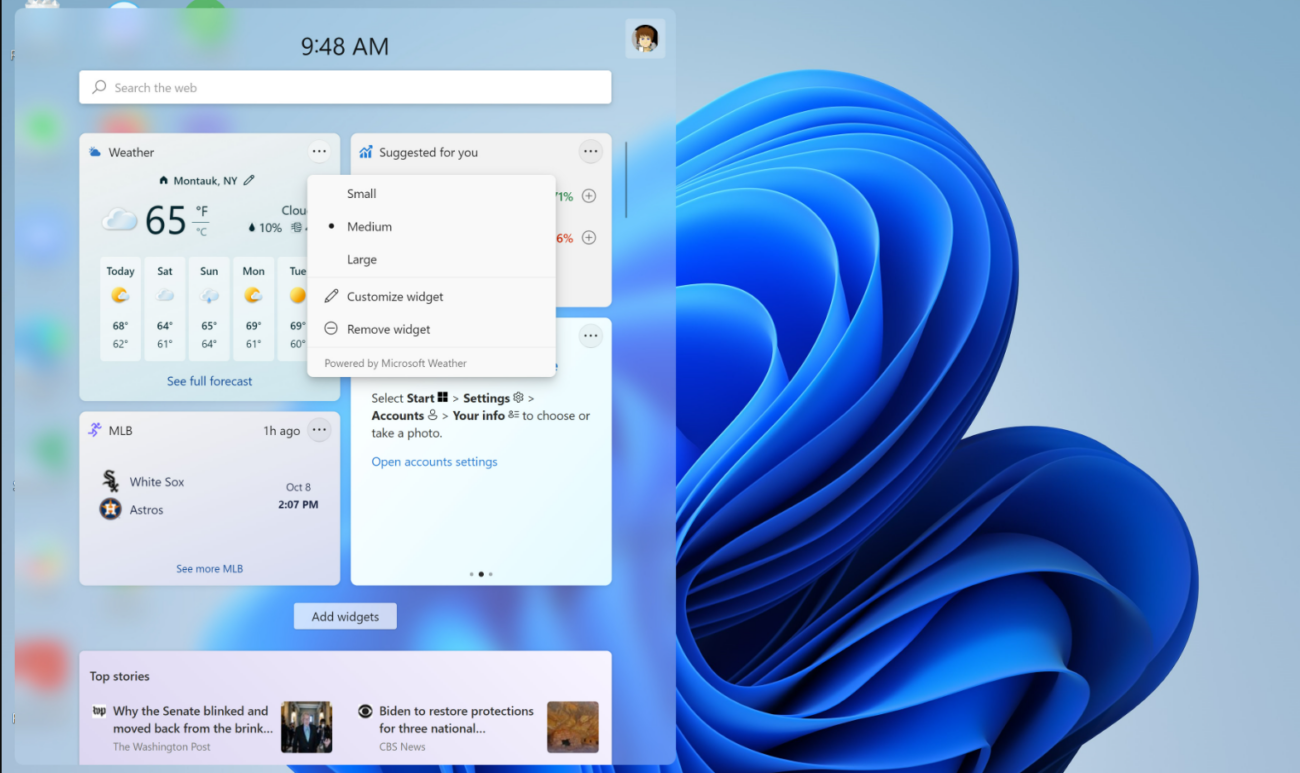The width and height of the screenshot is (1300, 773).
Task: Open the user profile avatar
Action: click(645, 39)
